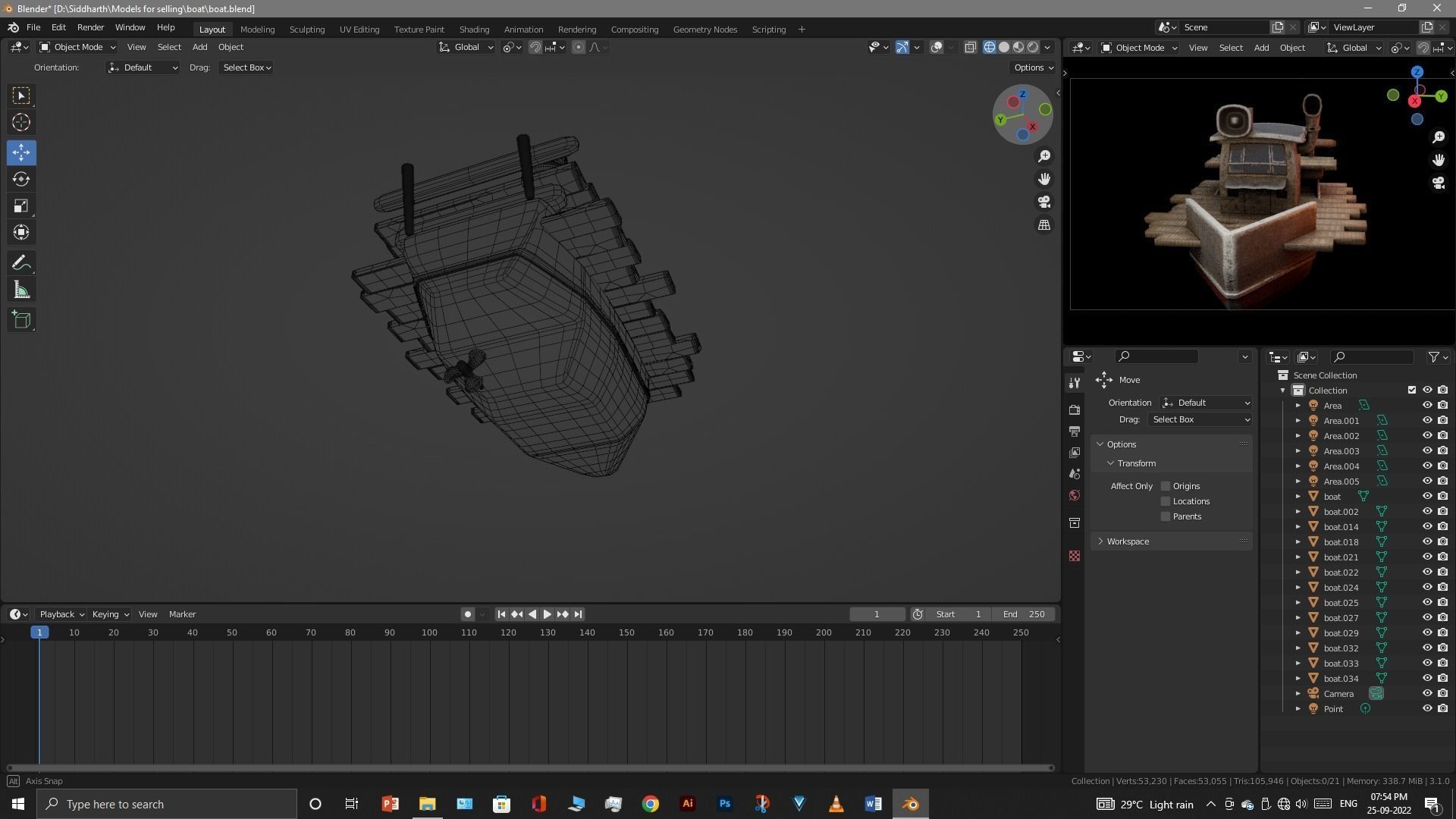Image resolution: width=1456 pixels, height=819 pixels.
Task: Toggle the Parents checkbox
Action: 1166,516
